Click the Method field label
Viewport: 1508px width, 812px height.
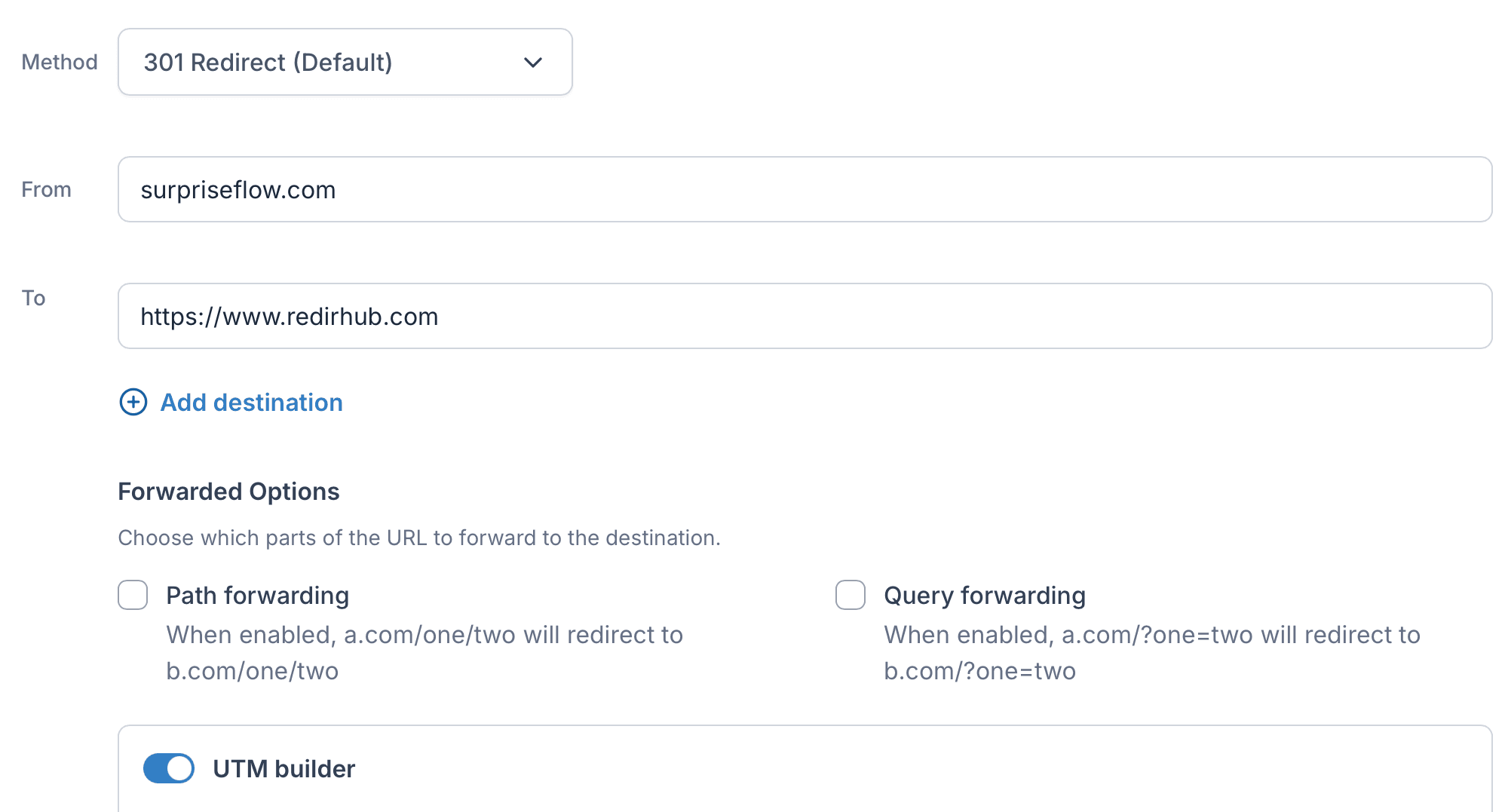(60, 63)
